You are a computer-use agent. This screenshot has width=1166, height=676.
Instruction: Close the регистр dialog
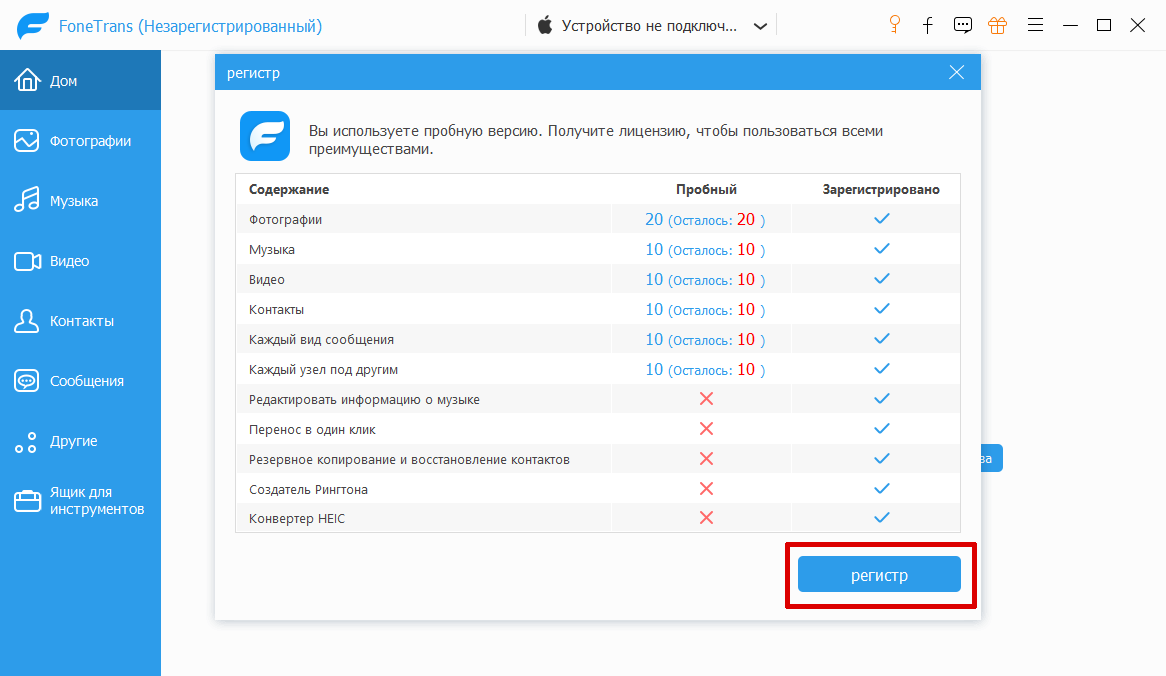956,71
